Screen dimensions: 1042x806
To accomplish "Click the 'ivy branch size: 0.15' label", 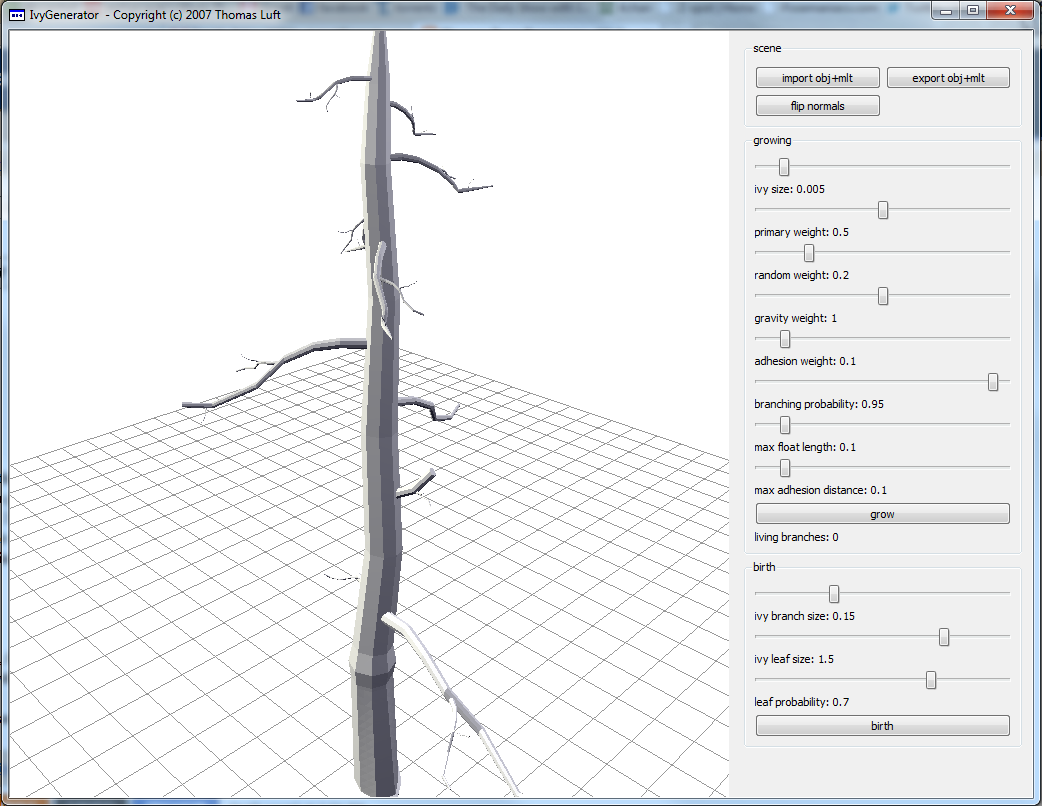I will [804, 616].
